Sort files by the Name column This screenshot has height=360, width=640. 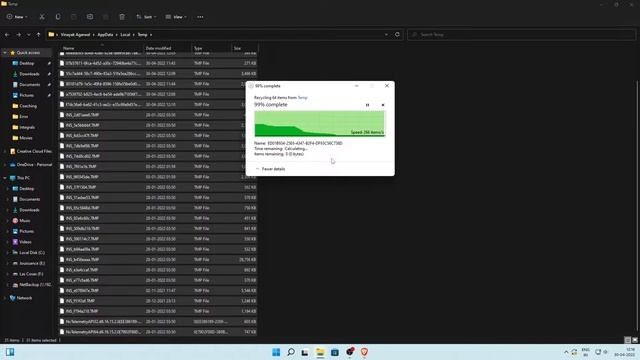pos(102,48)
